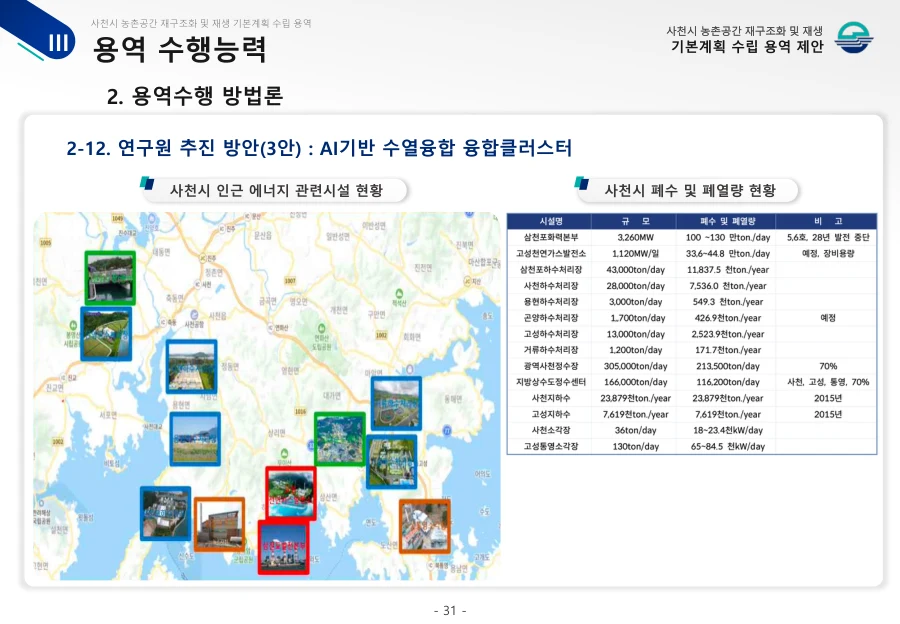Open the blue-framed photo beside 사천대교

(195, 439)
